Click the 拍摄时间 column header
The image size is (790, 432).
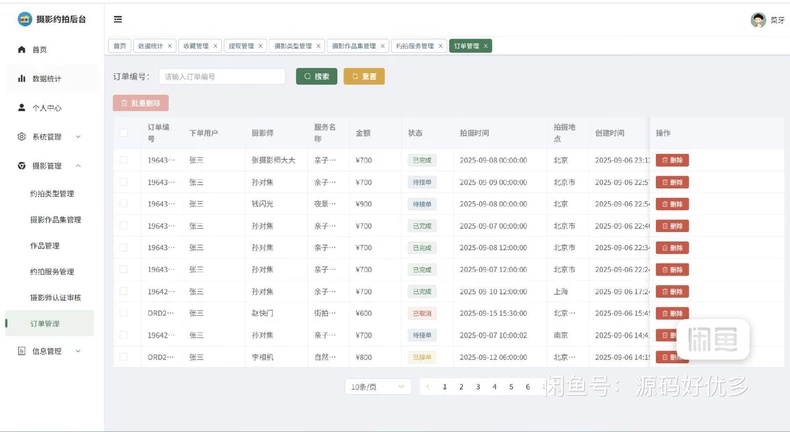(474, 133)
